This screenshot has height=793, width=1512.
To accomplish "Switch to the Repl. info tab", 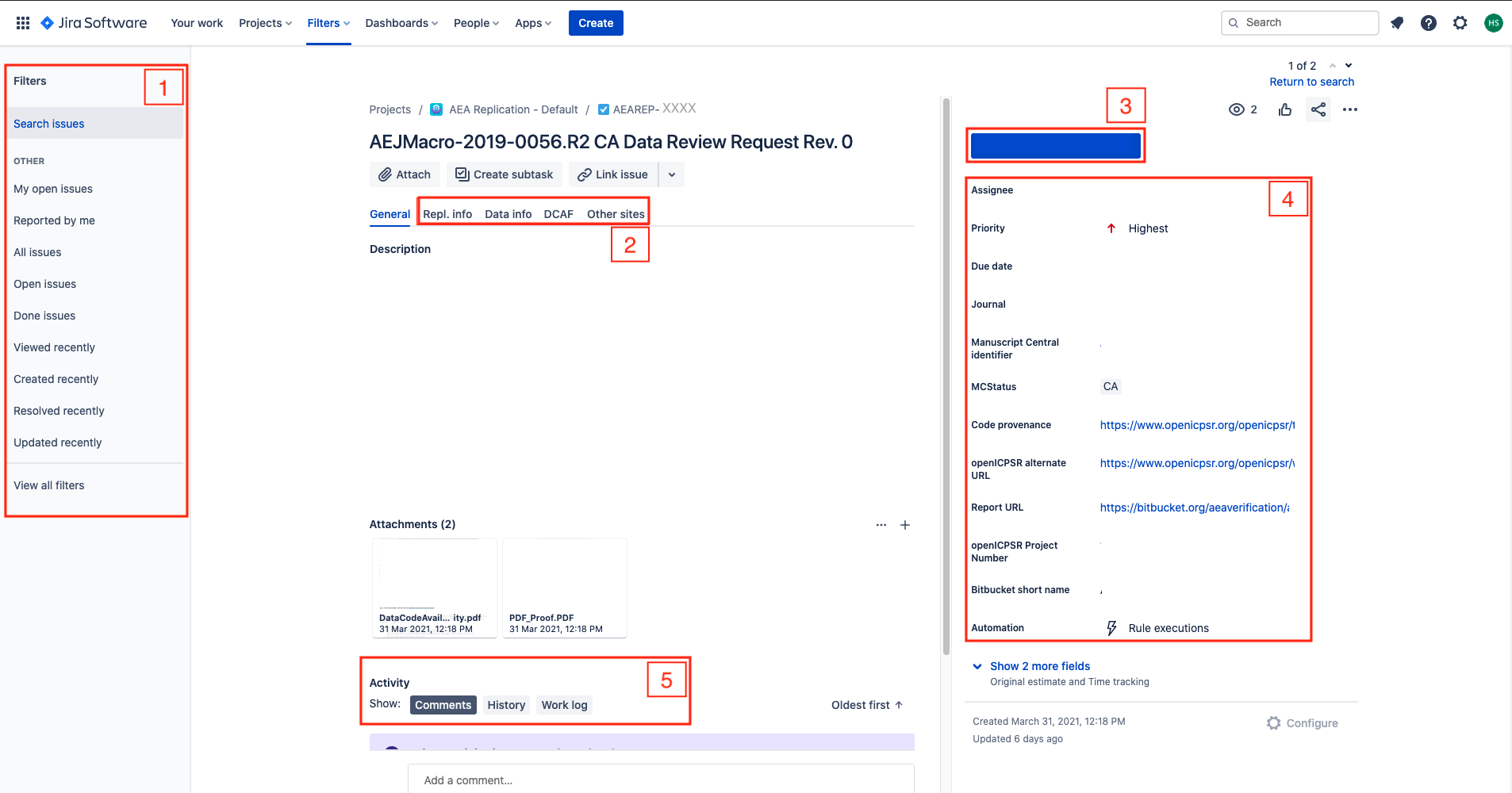I will tap(447, 214).
